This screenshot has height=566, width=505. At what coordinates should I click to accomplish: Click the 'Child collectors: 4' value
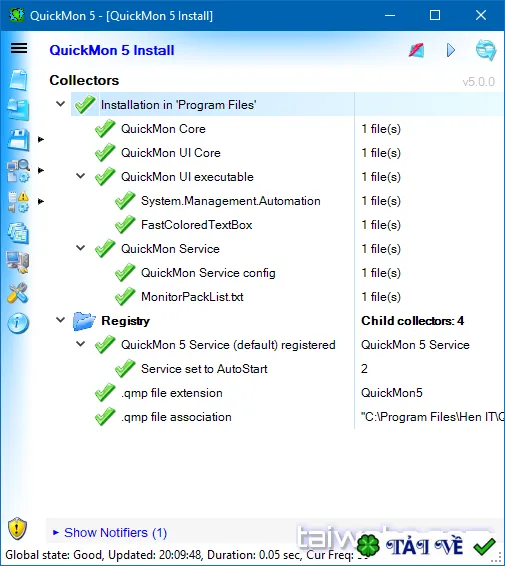point(413,321)
